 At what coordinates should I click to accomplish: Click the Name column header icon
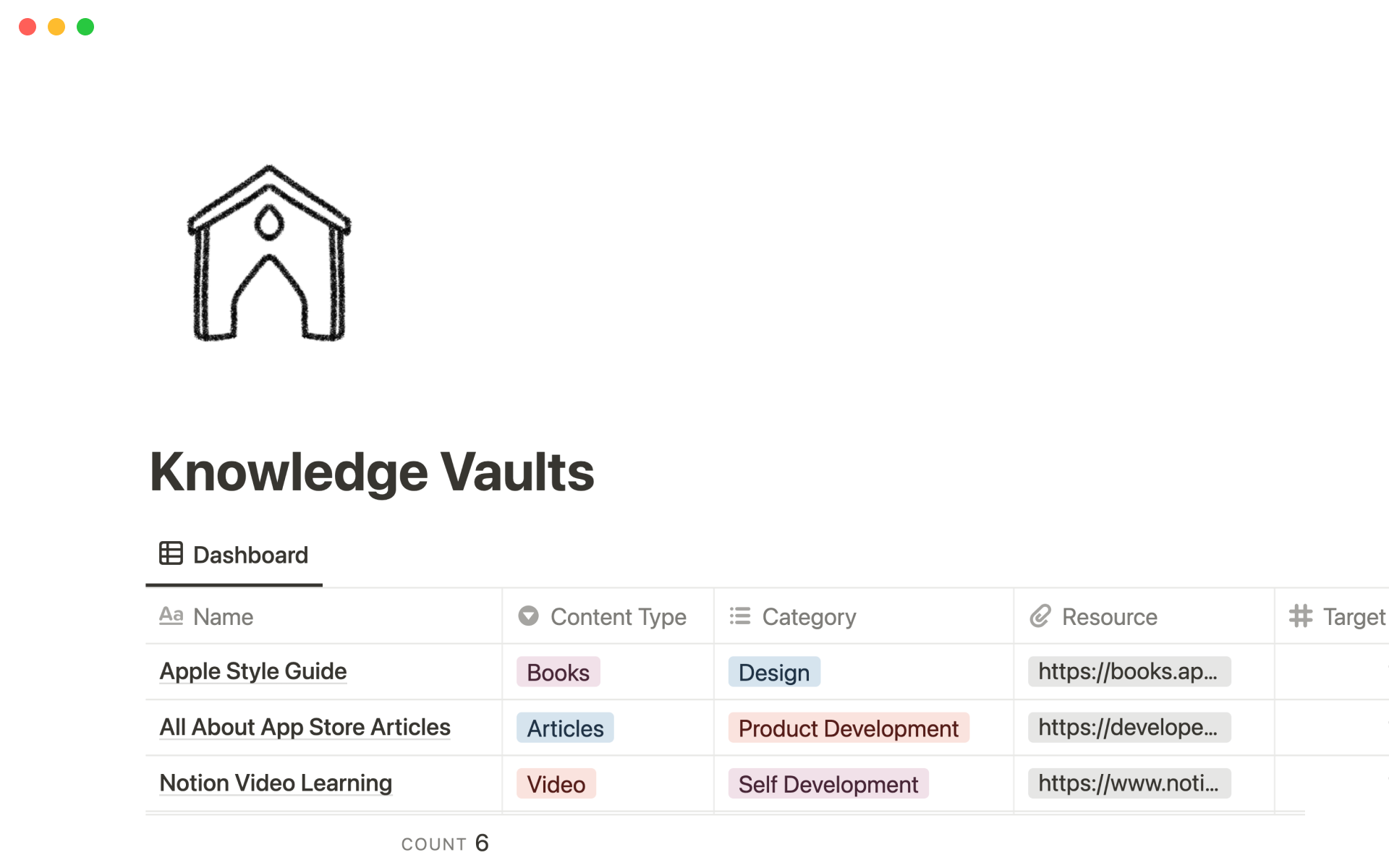tap(172, 616)
